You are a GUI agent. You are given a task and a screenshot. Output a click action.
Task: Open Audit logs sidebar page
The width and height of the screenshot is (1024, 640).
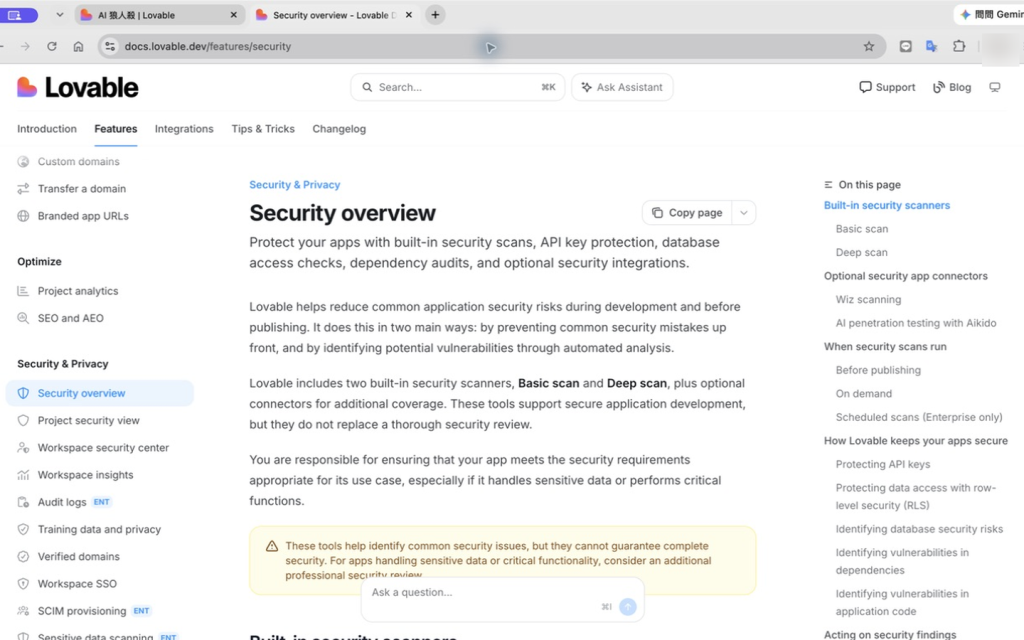[x=99, y=502]
